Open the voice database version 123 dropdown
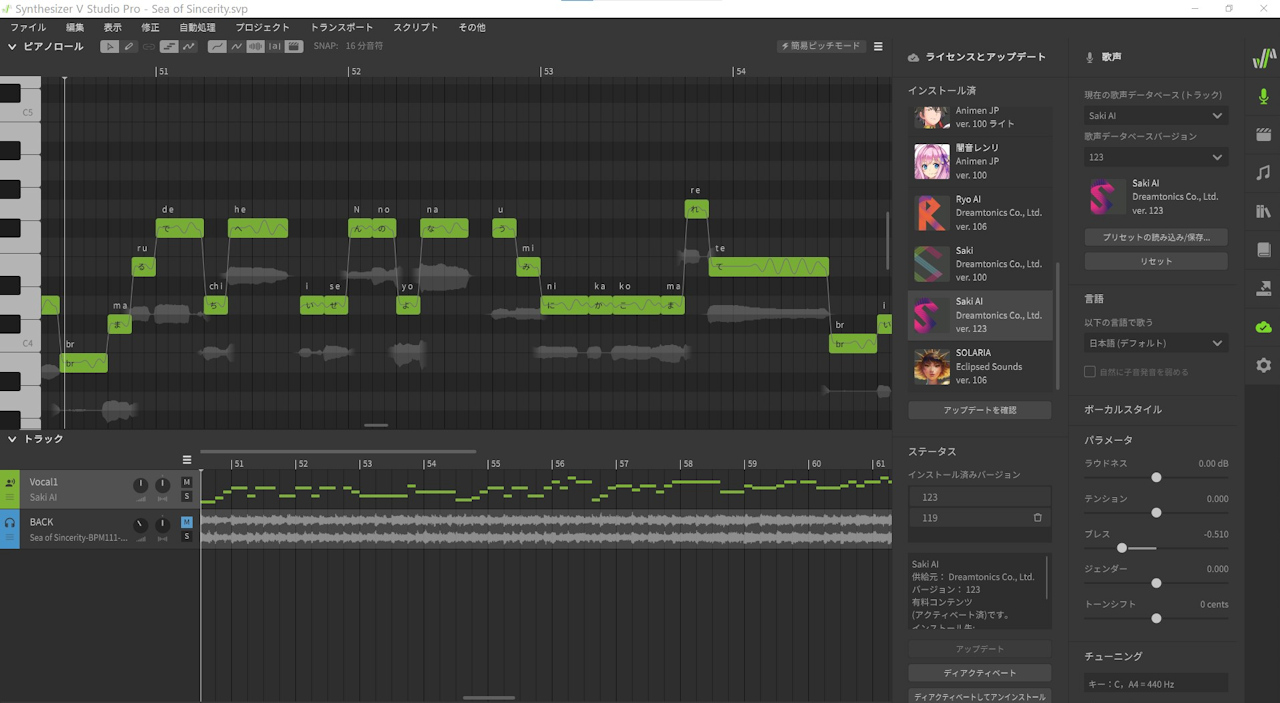 (1156, 157)
